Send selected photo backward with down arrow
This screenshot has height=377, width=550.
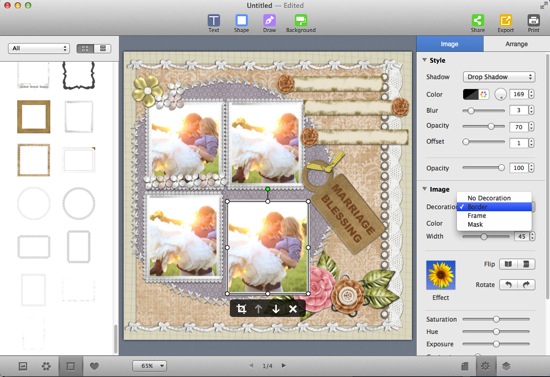276,309
